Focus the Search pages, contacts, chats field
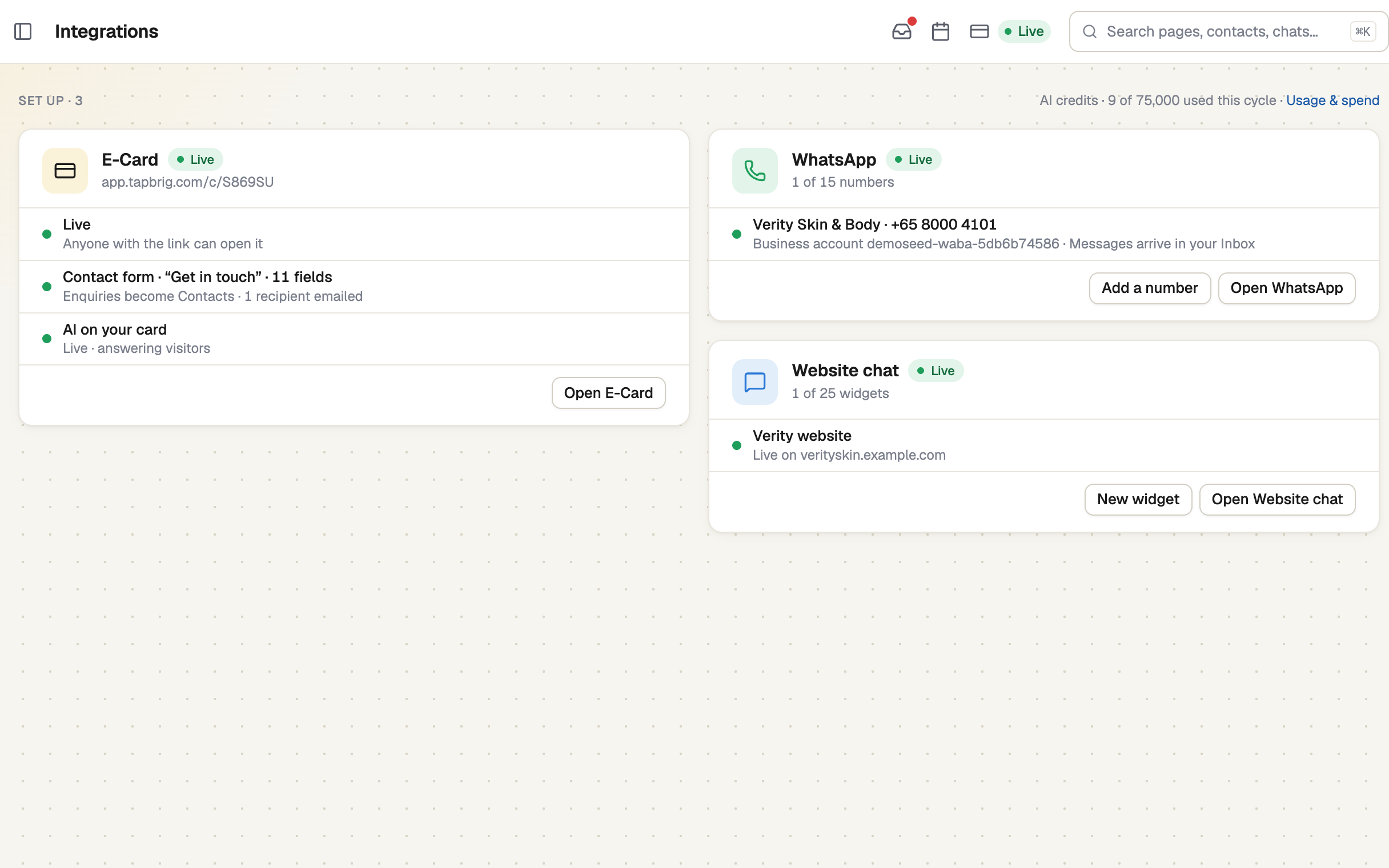The image size is (1389, 868). [x=1229, y=31]
